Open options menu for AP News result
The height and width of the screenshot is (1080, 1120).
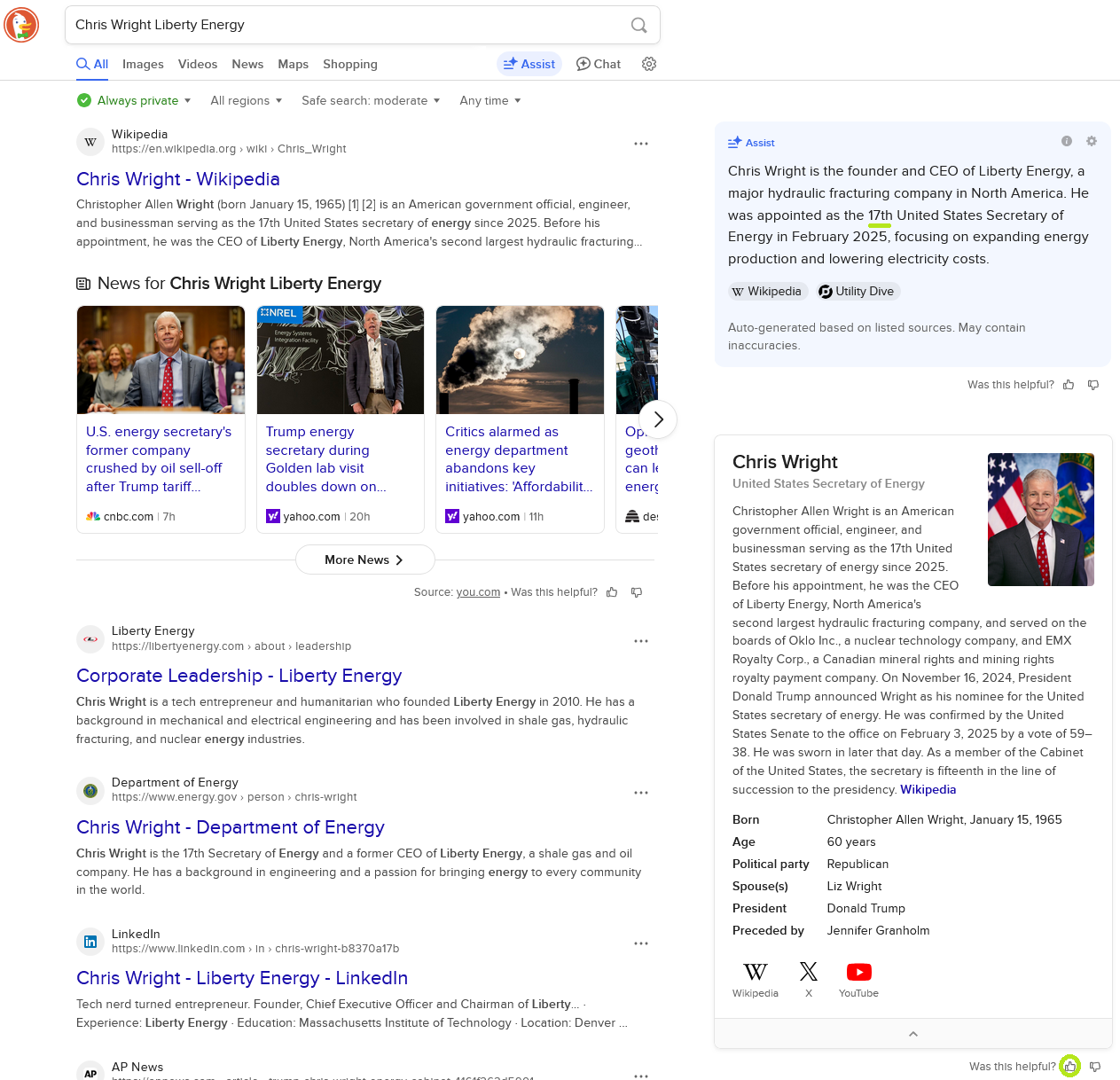click(x=641, y=1076)
